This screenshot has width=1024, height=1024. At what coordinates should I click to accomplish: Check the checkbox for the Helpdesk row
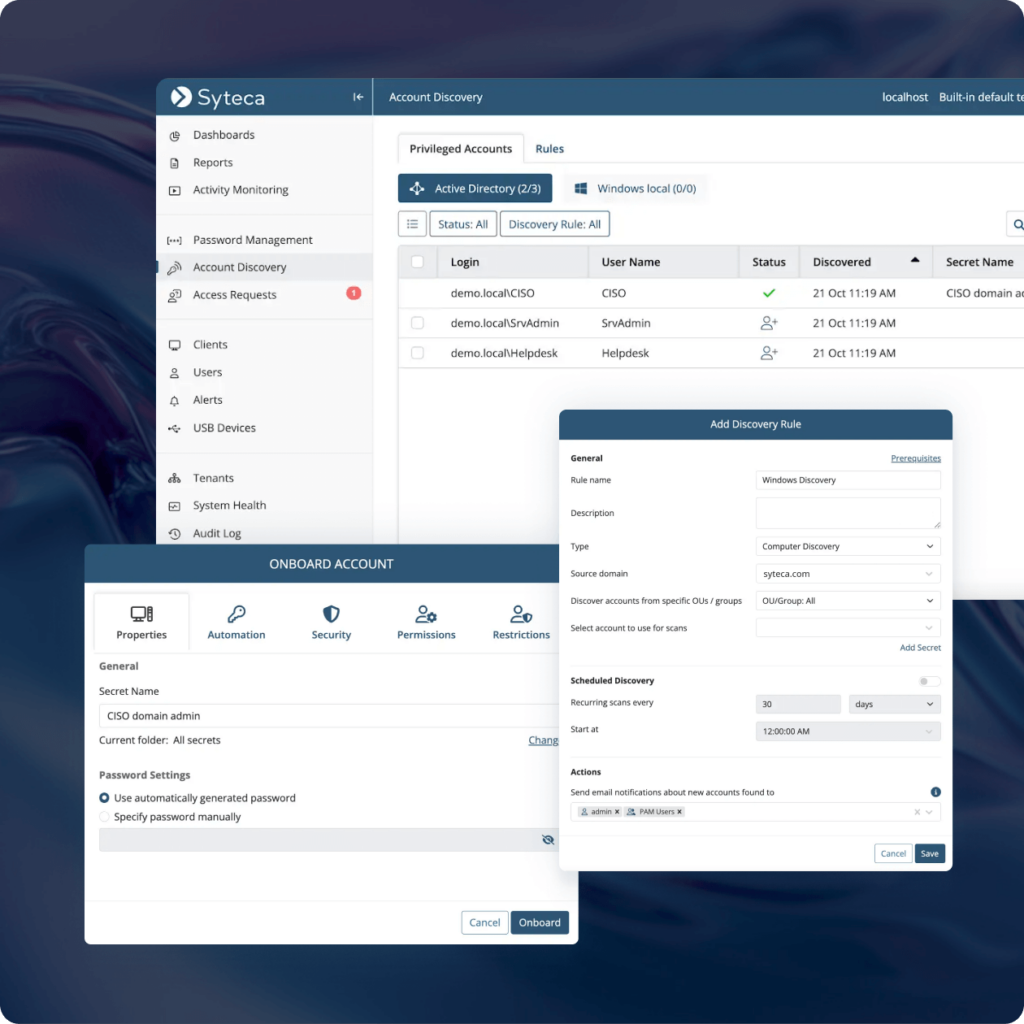tap(418, 353)
